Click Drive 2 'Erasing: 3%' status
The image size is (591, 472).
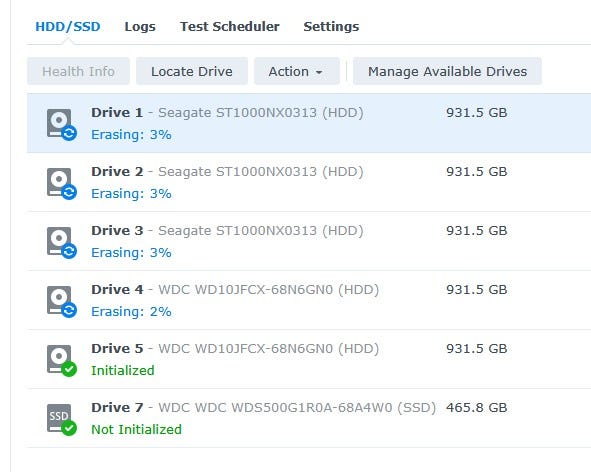pos(131,194)
